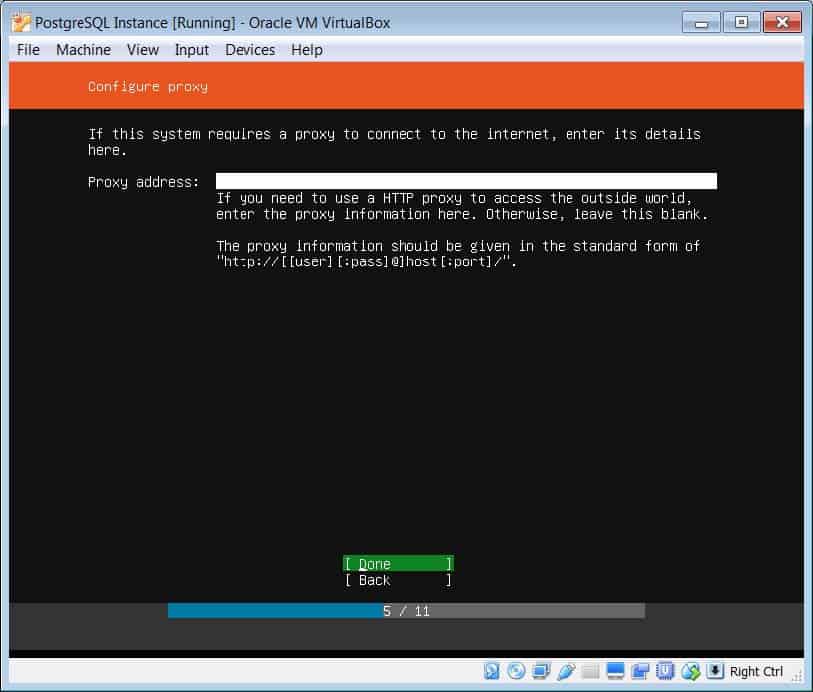The image size is (813, 692).
Task: Click the window resize grip corner
Action: pyautogui.click(x=796, y=676)
